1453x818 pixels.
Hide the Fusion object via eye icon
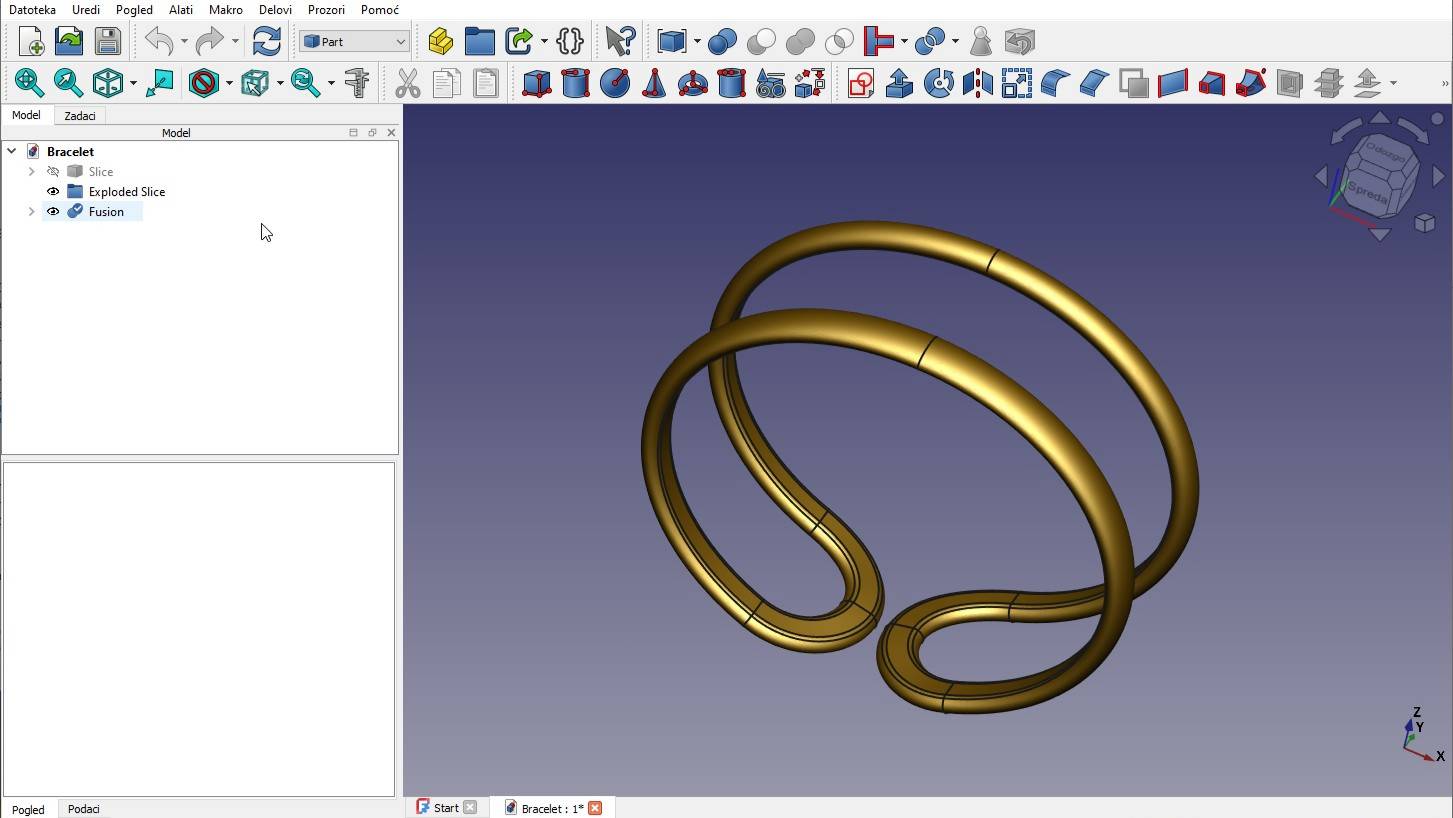coord(53,212)
